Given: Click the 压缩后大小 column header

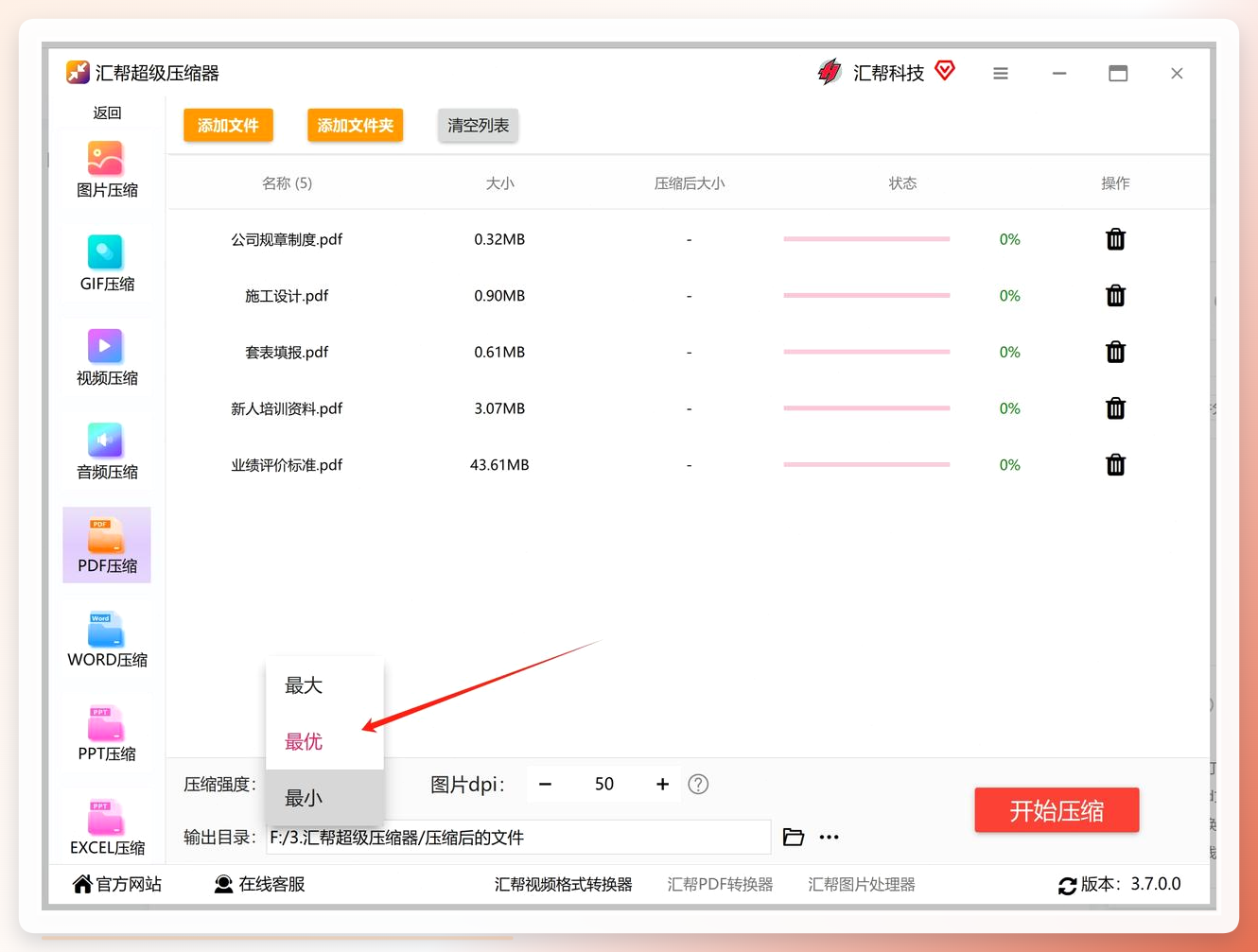Looking at the screenshot, I should pos(690,183).
